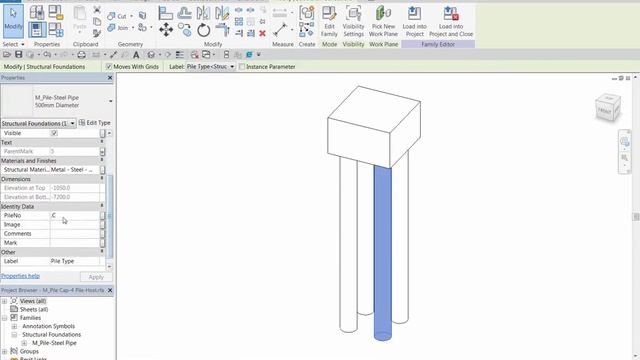
Task: Open the M_Pile-Steel Pipe type selector dropdown
Action: click(x=111, y=101)
